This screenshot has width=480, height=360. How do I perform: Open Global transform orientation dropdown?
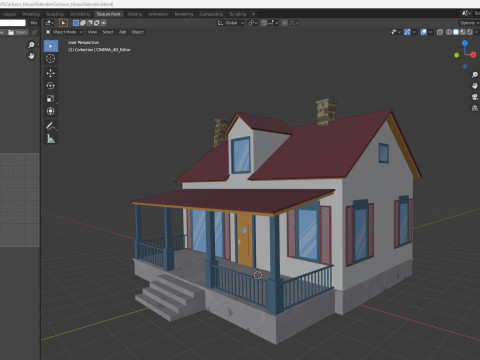231,23
